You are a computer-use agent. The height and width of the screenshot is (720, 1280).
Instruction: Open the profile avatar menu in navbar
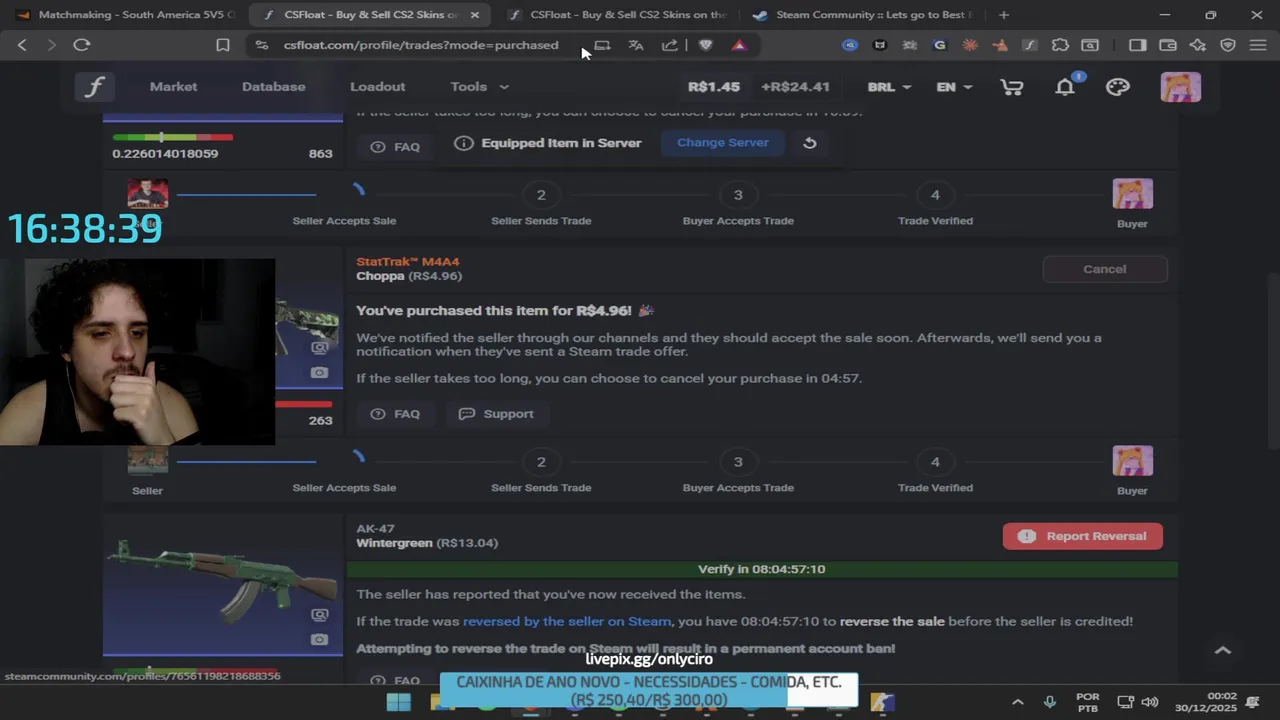[1180, 87]
